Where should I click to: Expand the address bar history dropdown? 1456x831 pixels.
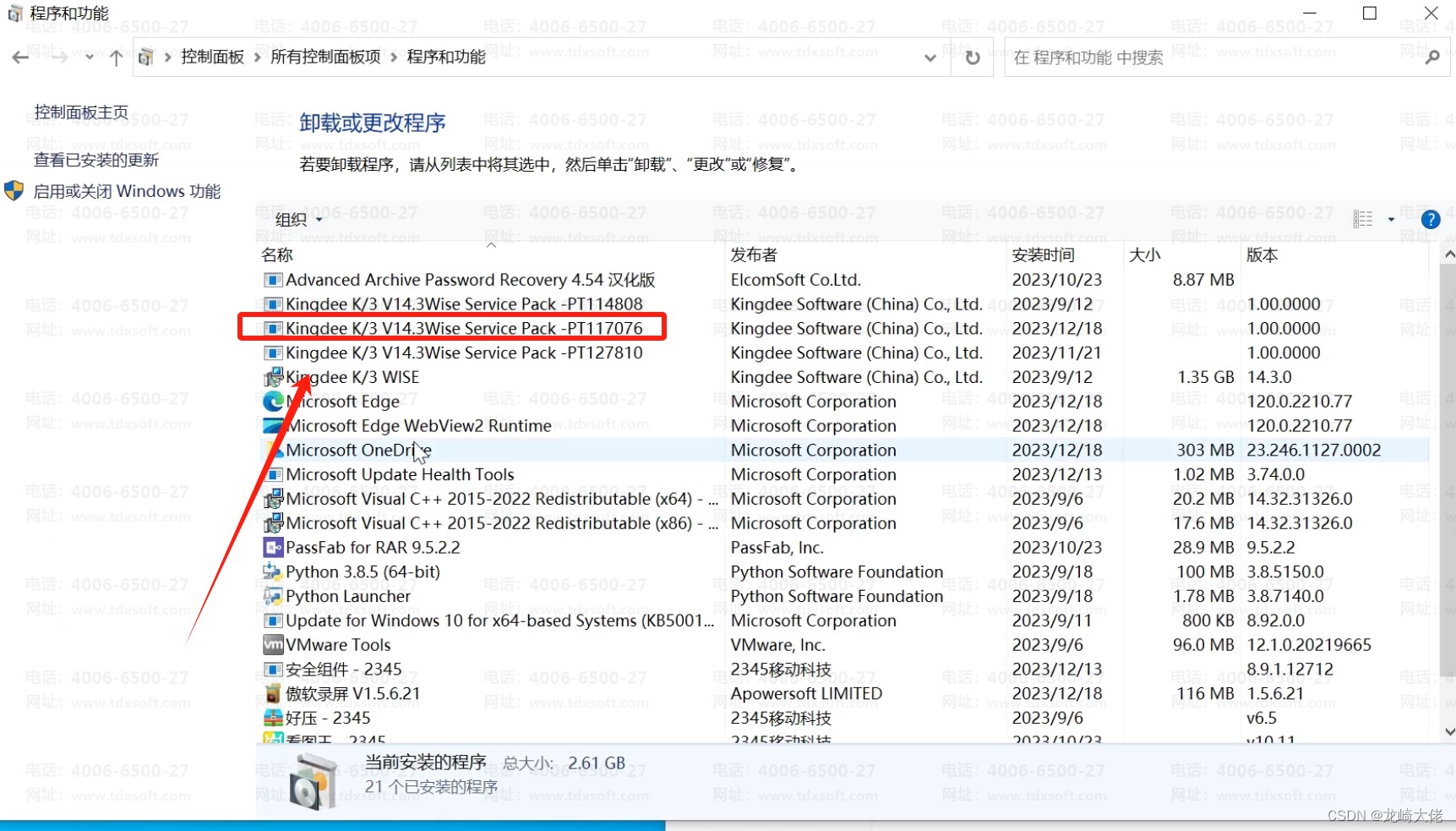coord(930,57)
